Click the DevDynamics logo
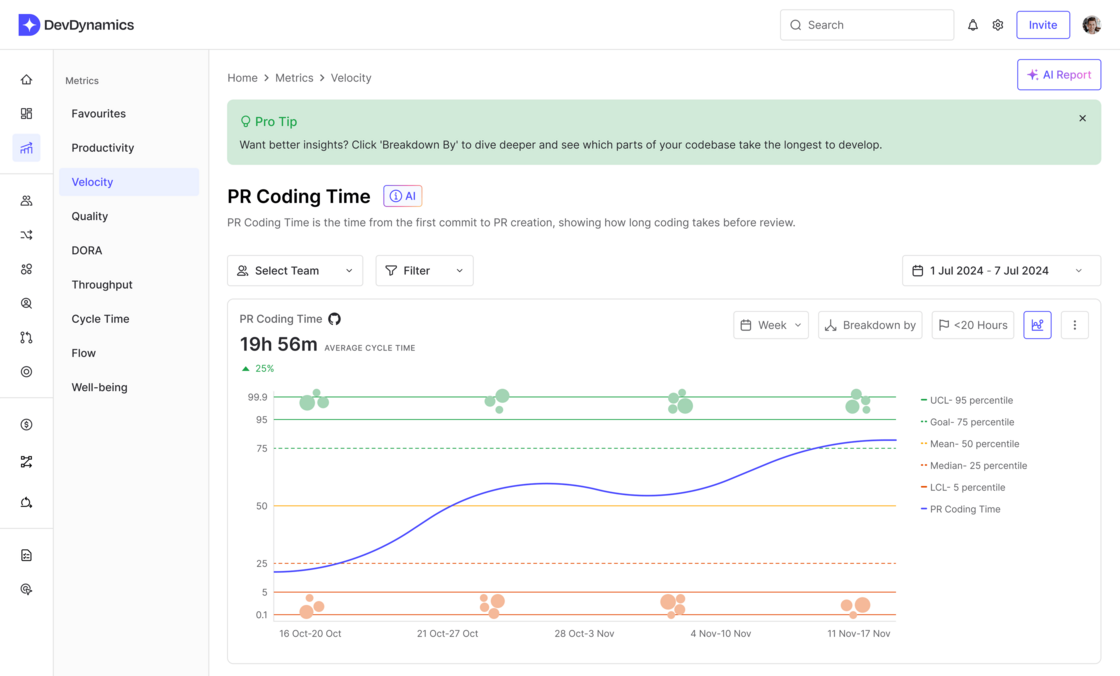 [76, 25]
